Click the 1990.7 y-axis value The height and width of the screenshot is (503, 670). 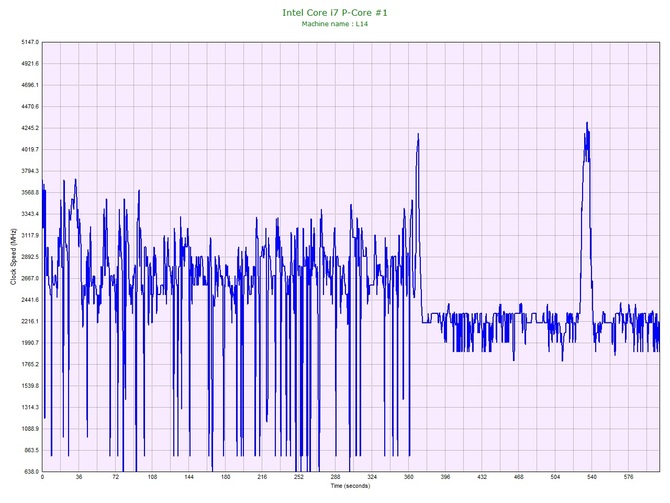point(30,343)
